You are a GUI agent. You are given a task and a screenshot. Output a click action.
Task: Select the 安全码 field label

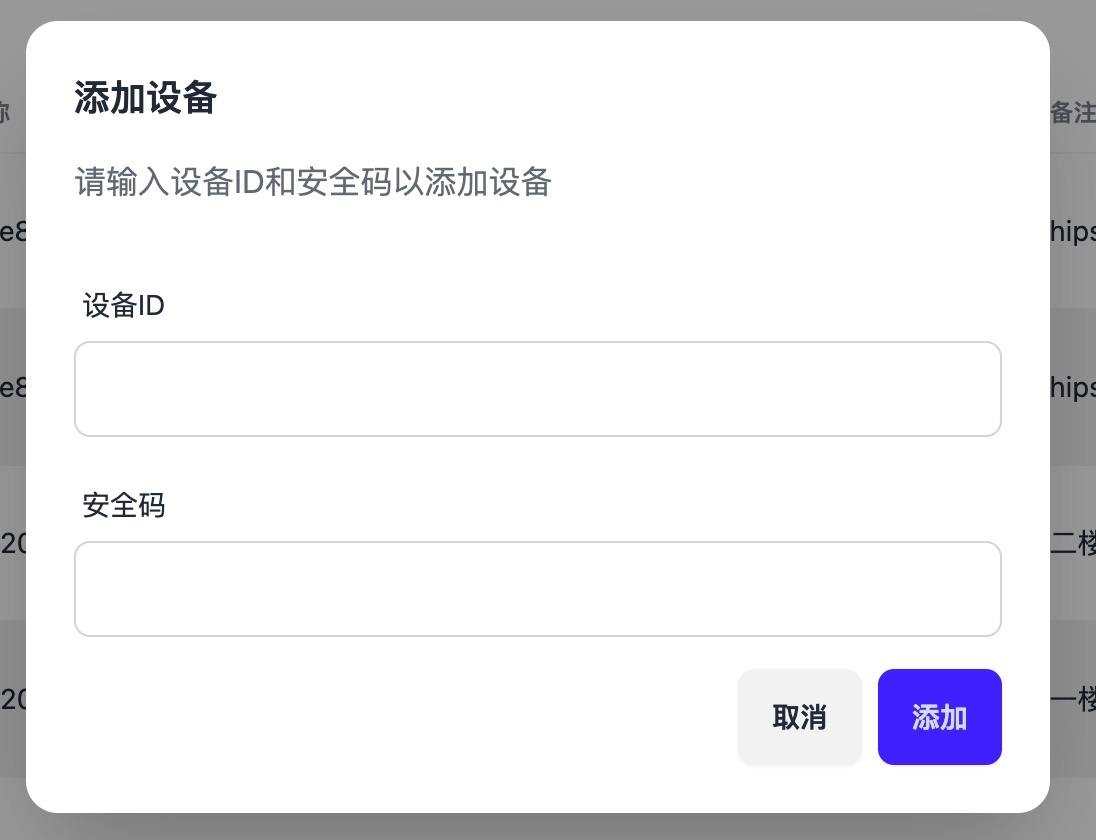[122, 506]
